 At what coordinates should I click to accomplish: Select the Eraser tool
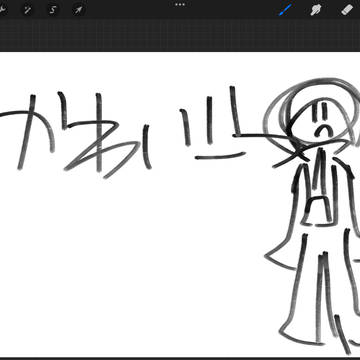tap(347, 10)
